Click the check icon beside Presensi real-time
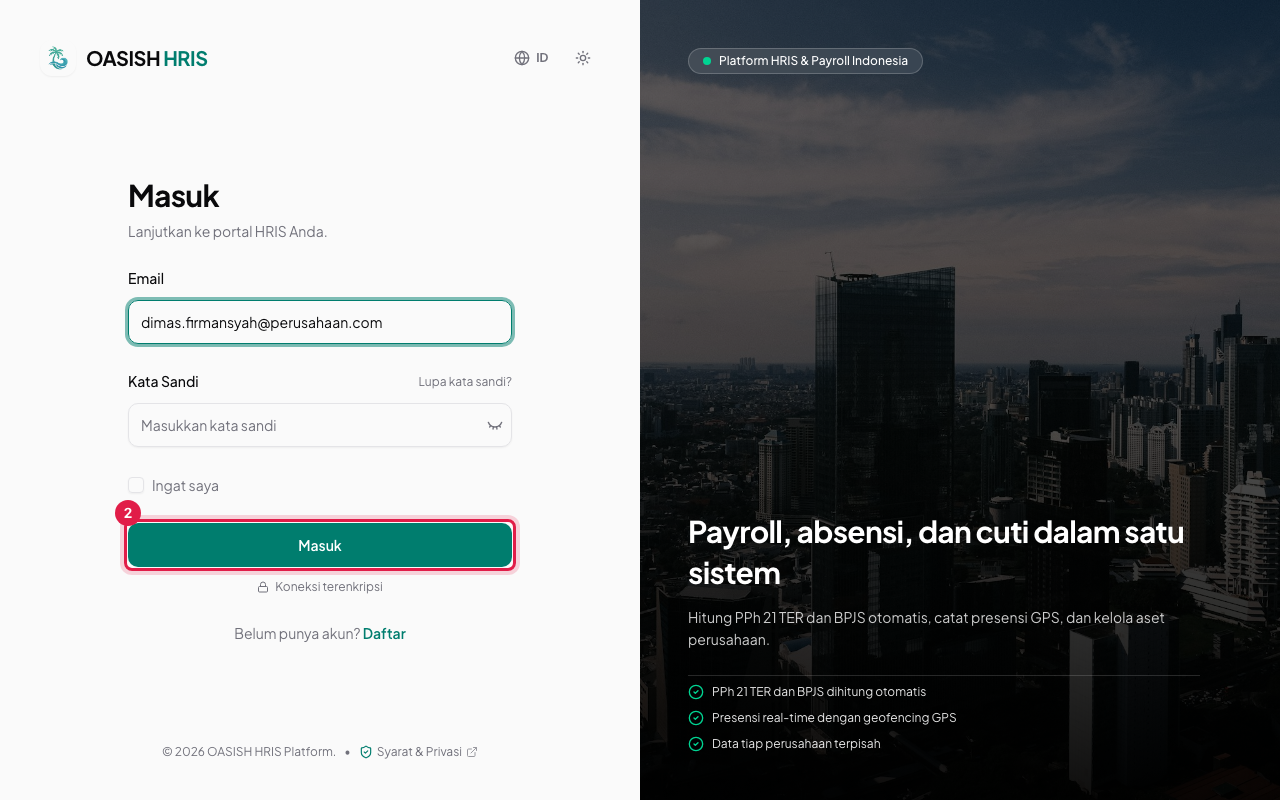 [x=696, y=718]
